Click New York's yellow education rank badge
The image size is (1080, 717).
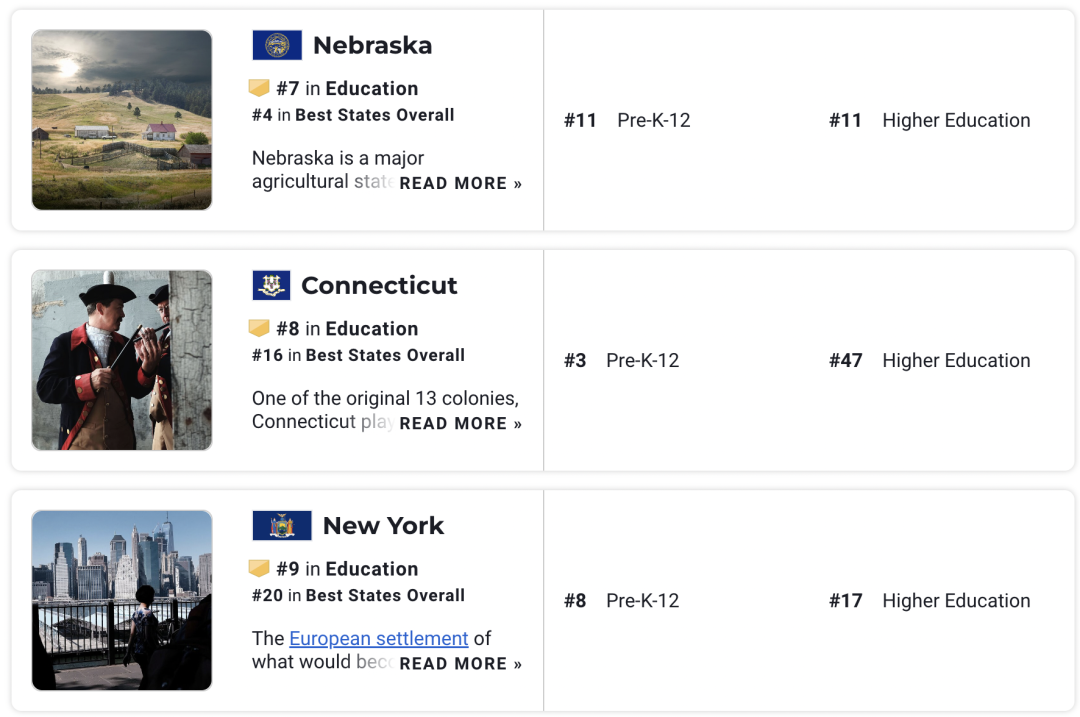[259, 568]
